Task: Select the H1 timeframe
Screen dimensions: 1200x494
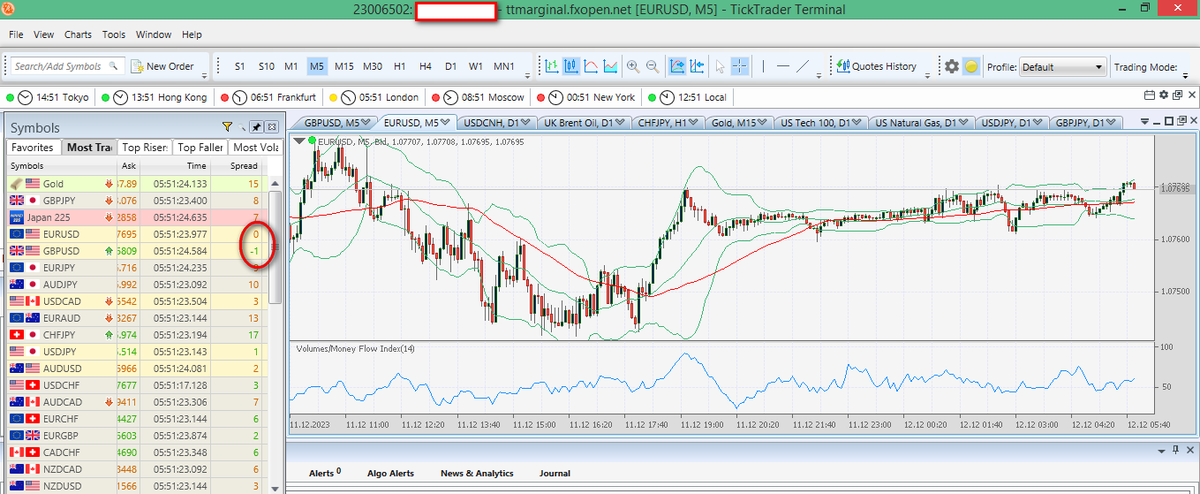Action: click(x=400, y=66)
